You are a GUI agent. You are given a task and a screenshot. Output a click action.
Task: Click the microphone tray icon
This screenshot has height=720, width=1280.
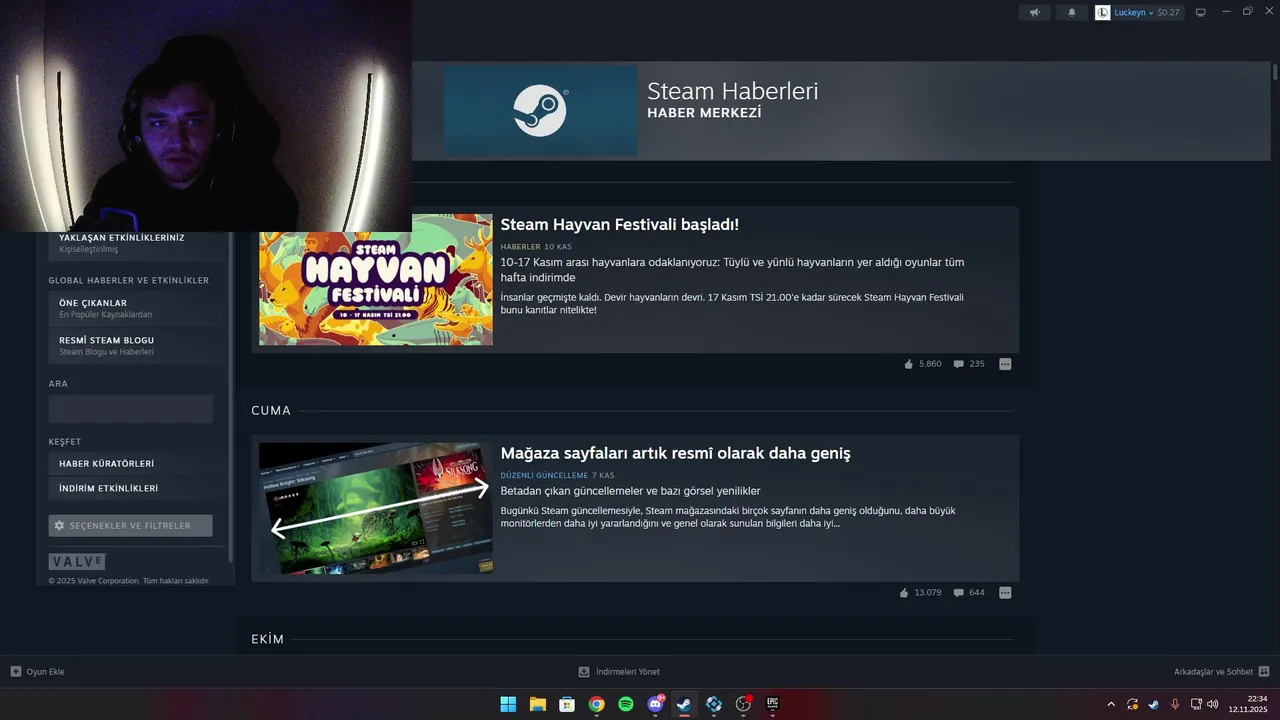pyautogui.click(x=1175, y=704)
